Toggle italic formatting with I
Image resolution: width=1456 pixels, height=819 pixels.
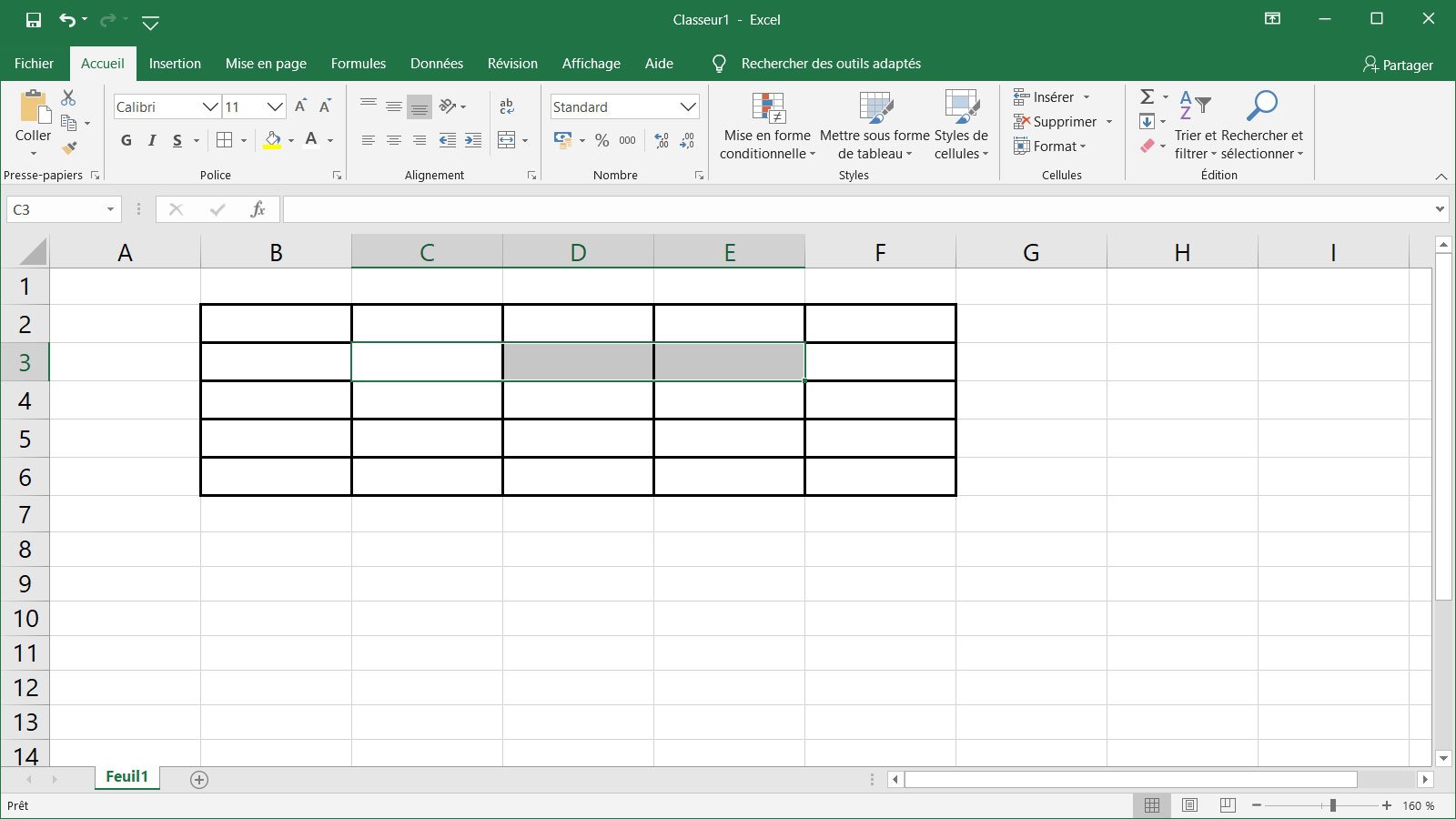[152, 140]
